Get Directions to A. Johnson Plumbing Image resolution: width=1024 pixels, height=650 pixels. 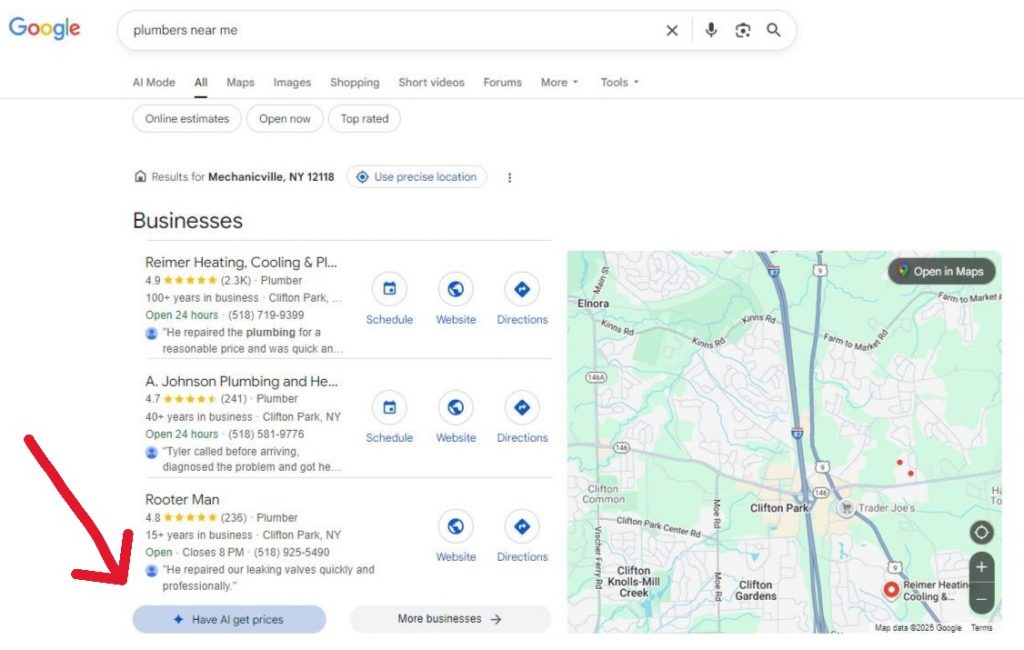pyautogui.click(x=522, y=408)
